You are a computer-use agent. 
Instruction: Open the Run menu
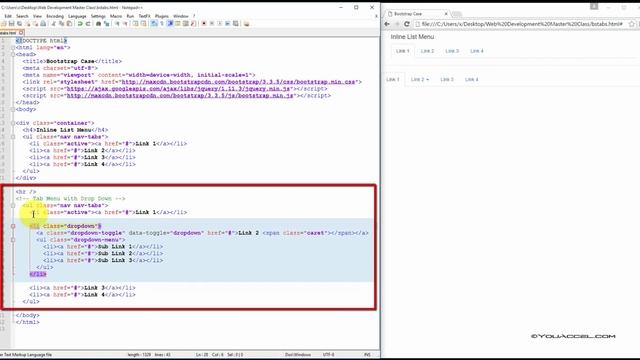pyautogui.click(x=130, y=16)
